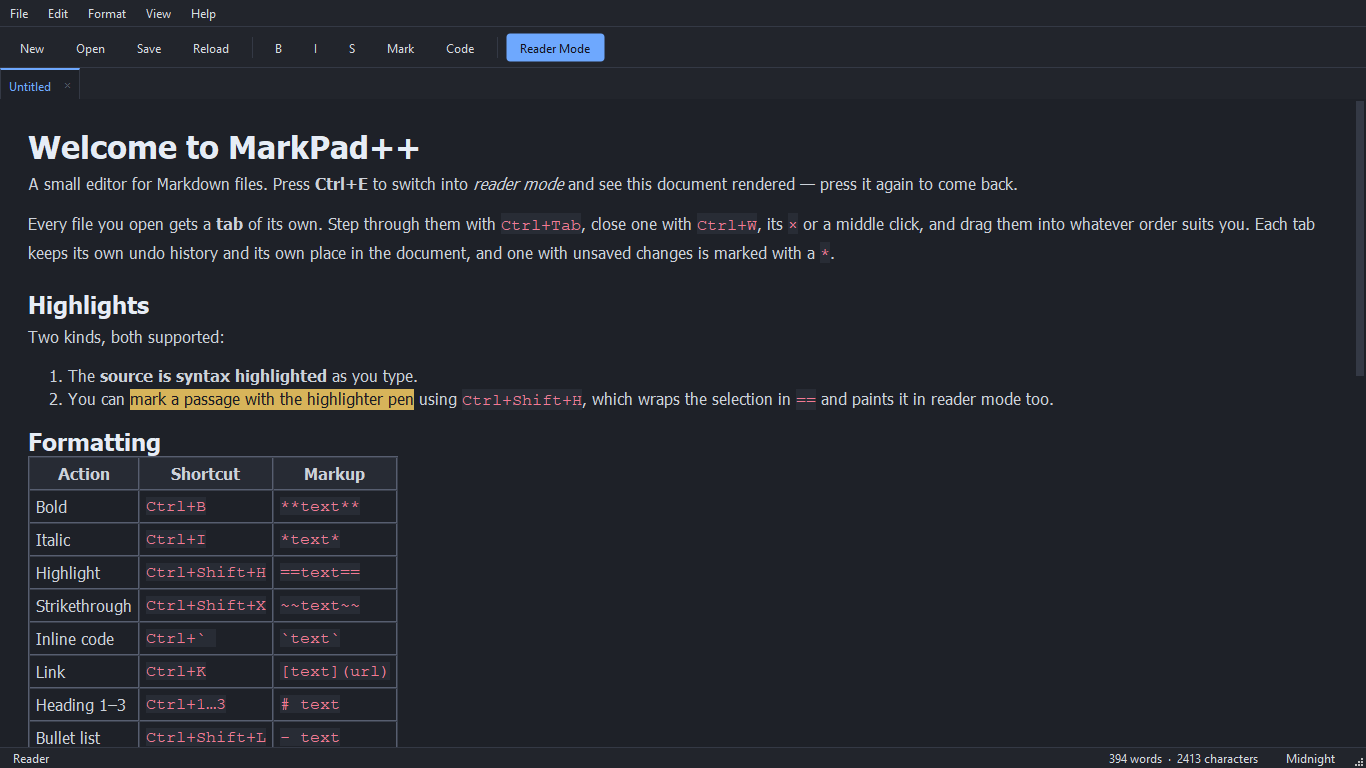The image size is (1366, 768).
Task: Apply italic with the I button
Action: pyautogui.click(x=315, y=48)
